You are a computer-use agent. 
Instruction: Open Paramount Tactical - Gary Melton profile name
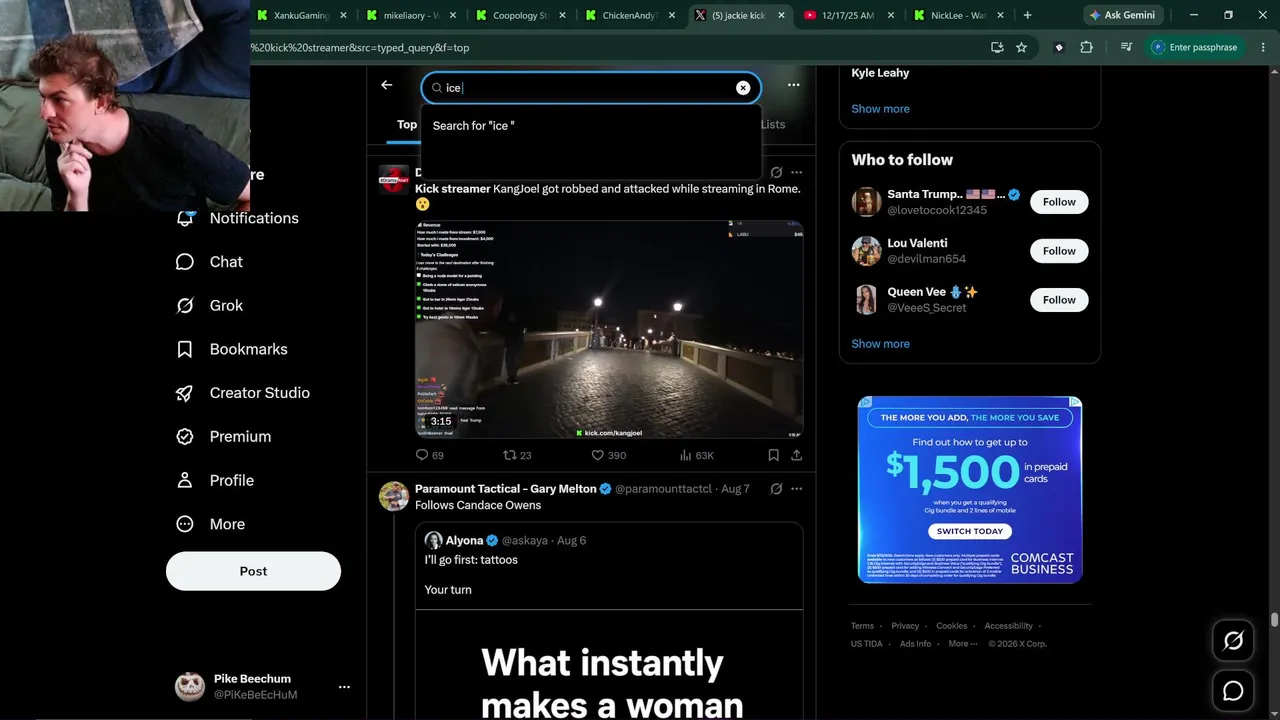coord(505,489)
